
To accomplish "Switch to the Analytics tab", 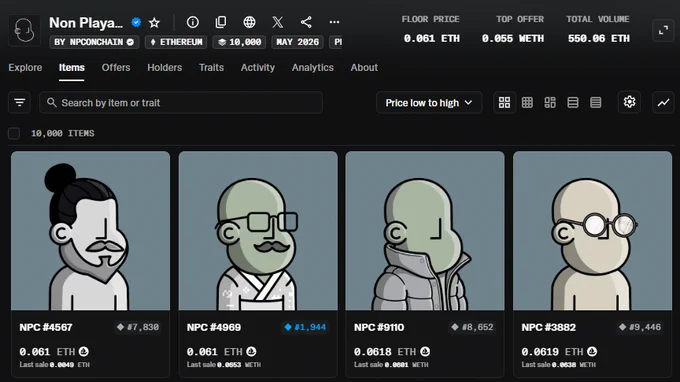I will [x=313, y=68].
